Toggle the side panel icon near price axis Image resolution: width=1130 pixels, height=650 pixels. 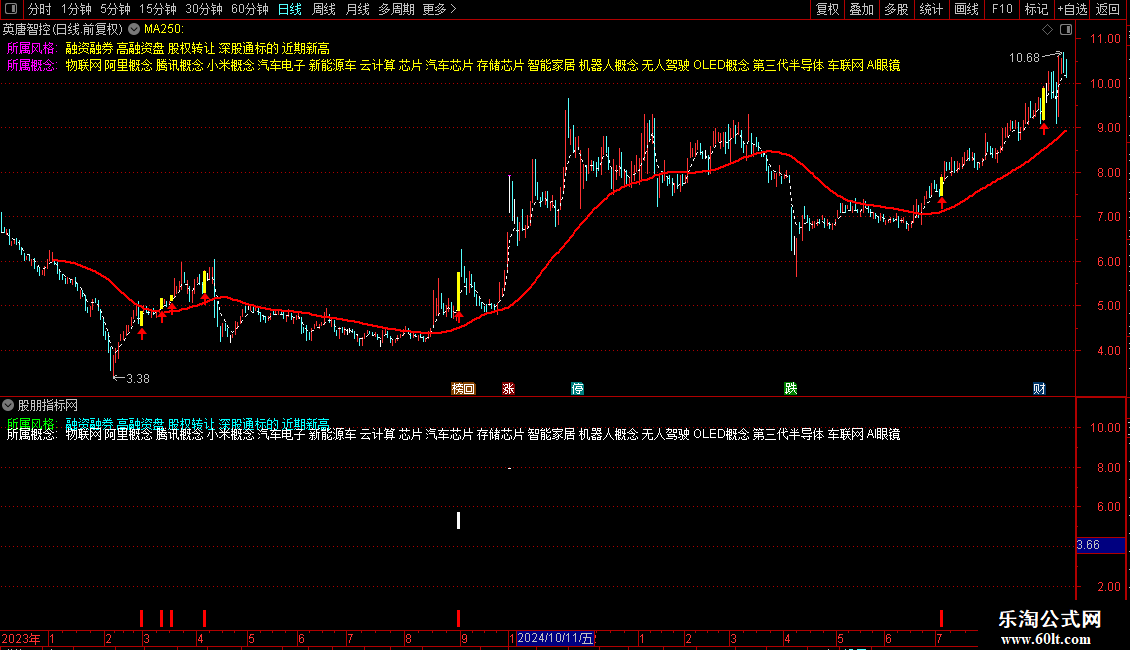[x=1066, y=30]
